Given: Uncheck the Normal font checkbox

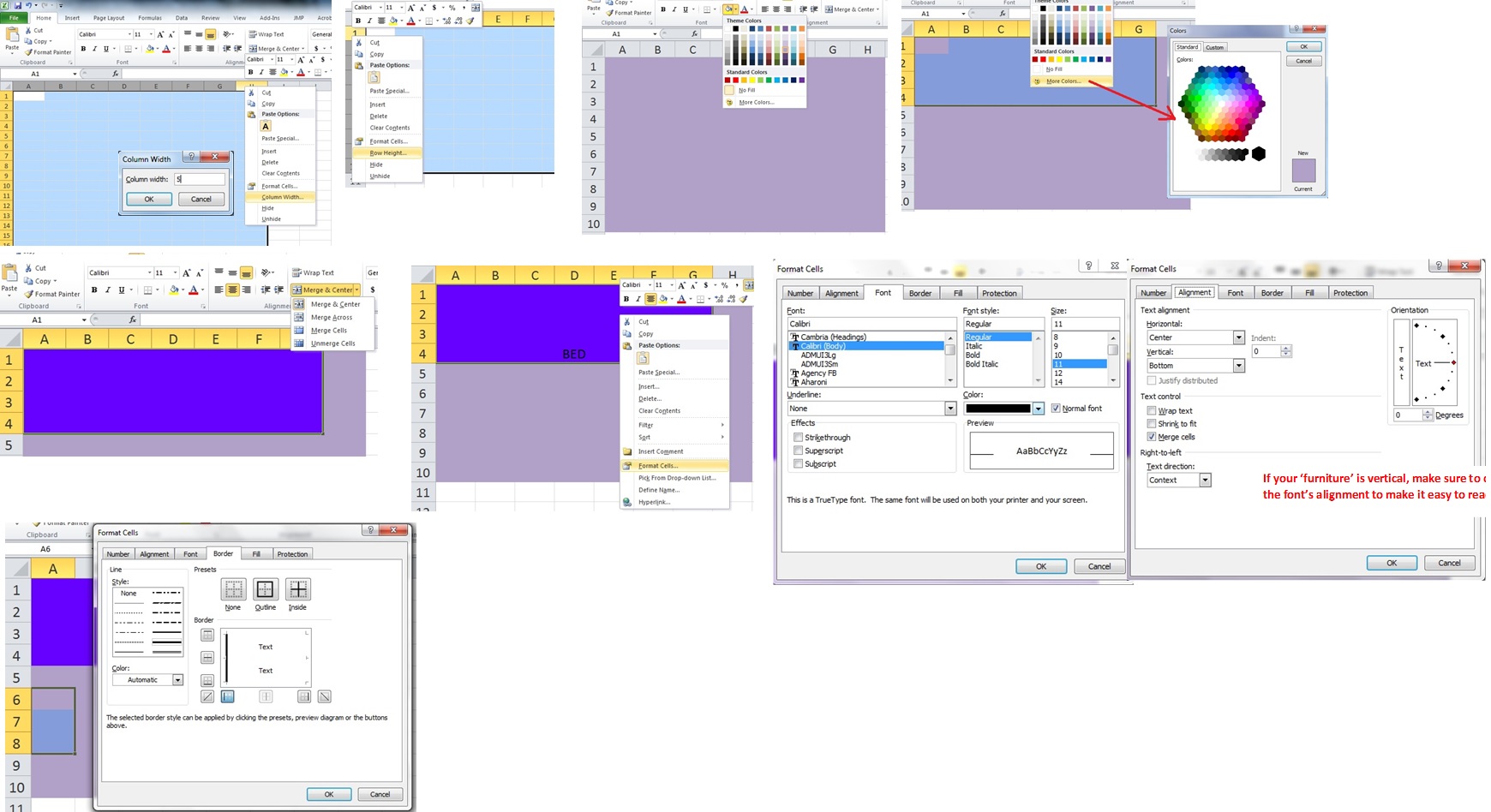Looking at the screenshot, I should tap(1056, 409).
